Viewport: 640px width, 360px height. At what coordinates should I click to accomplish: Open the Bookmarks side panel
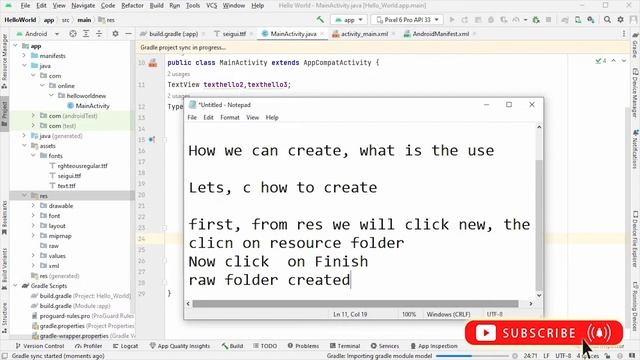pyautogui.click(x=4, y=218)
